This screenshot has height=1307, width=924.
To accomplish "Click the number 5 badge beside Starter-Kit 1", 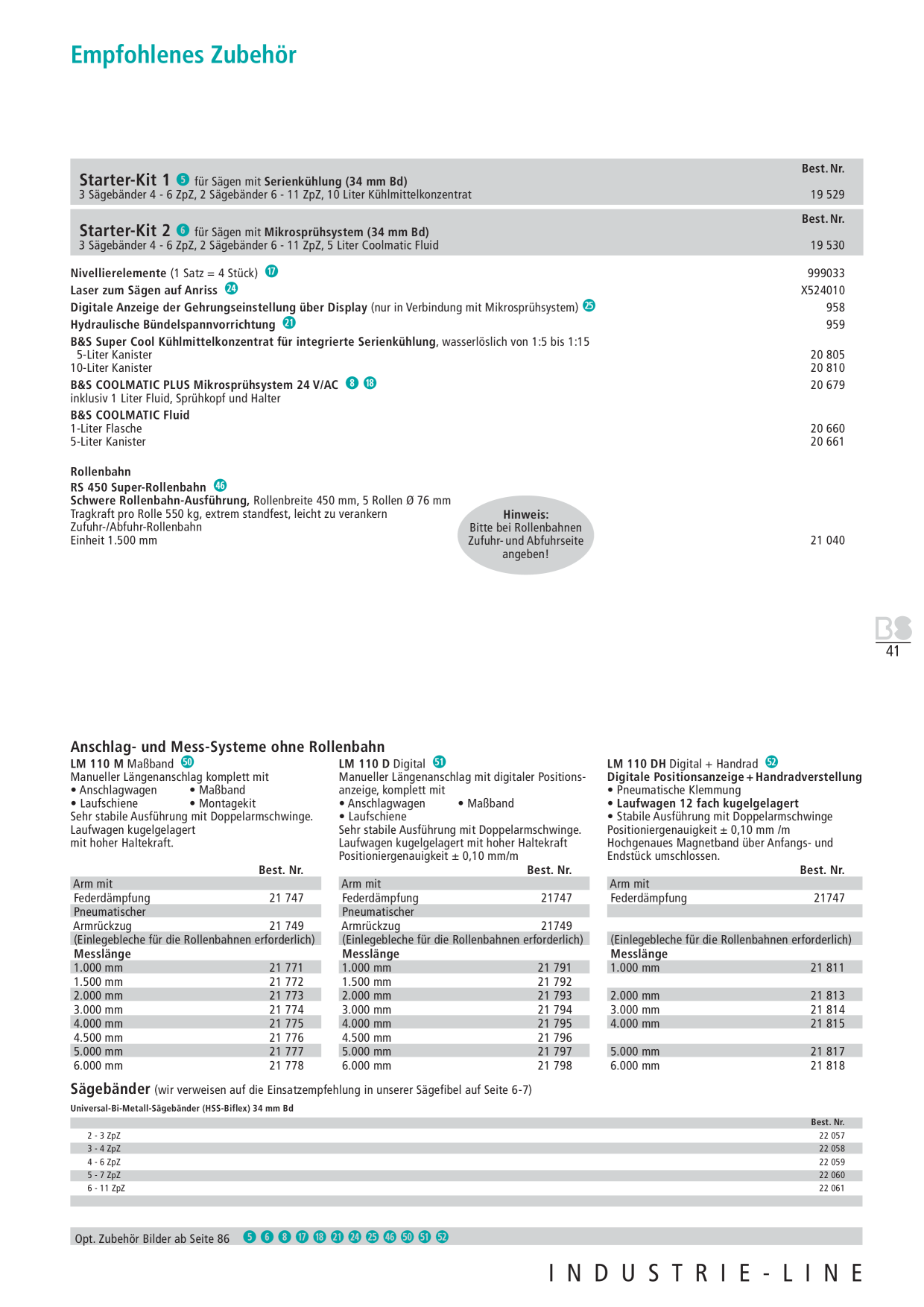I will pyautogui.click(x=183, y=180).
